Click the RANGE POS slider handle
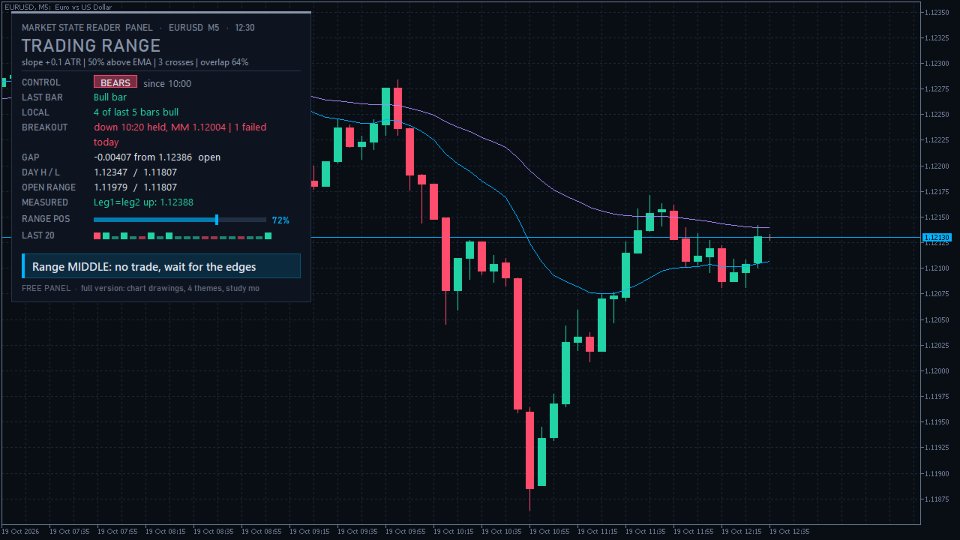 click(216, 219)
